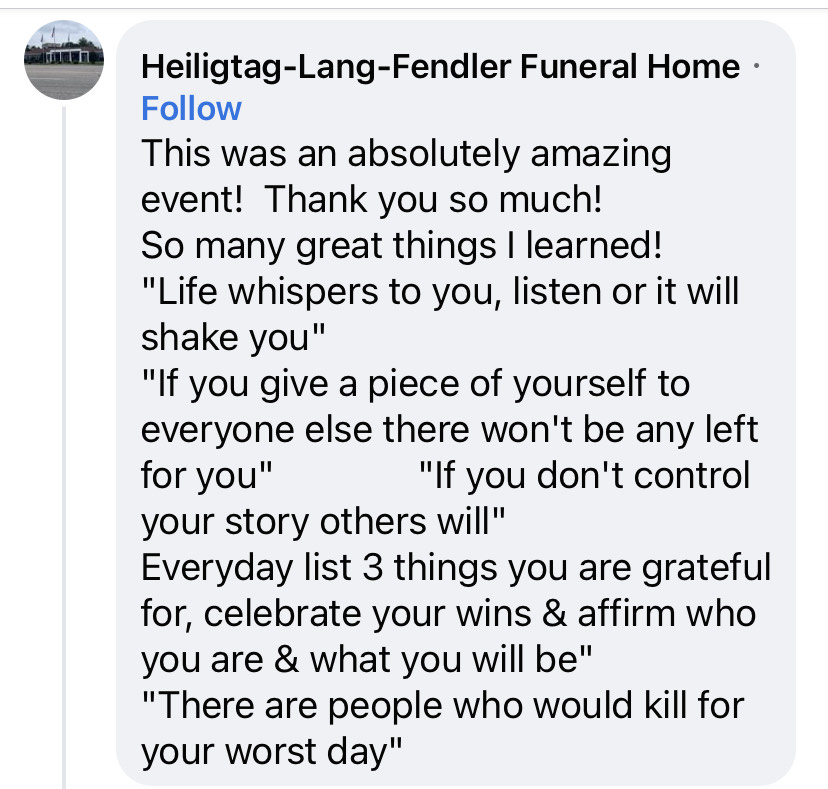The image size is (828, 789).
Task: Click the vertical comment thread line
Action: click(64, 447)
